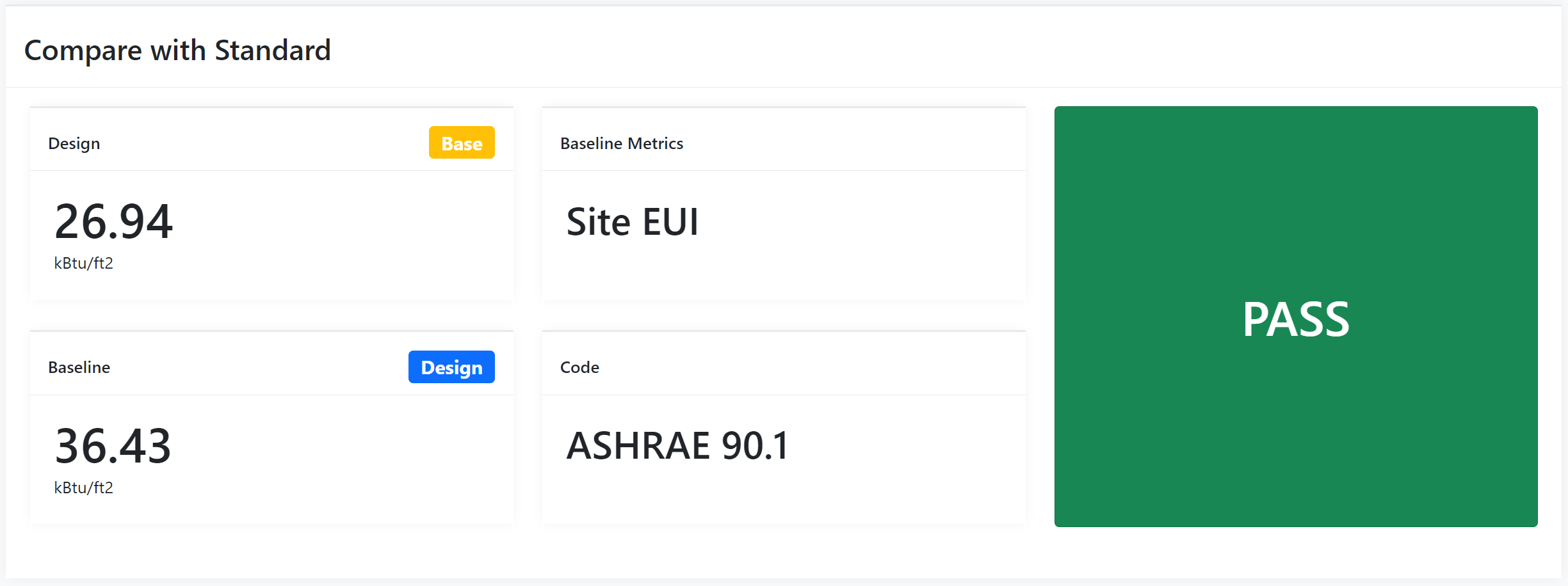Click the Code card body

[x=784, y=459]
